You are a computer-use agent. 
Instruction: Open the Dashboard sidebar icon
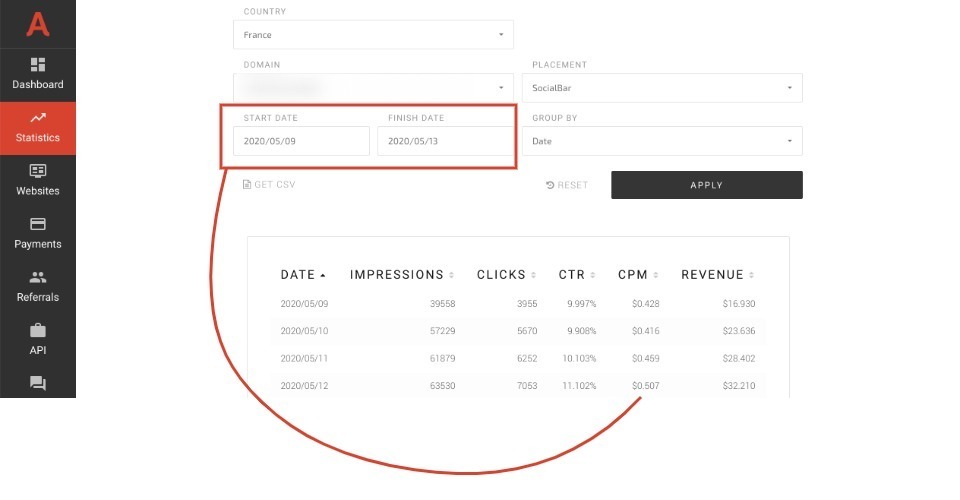[x=38, y=64]
